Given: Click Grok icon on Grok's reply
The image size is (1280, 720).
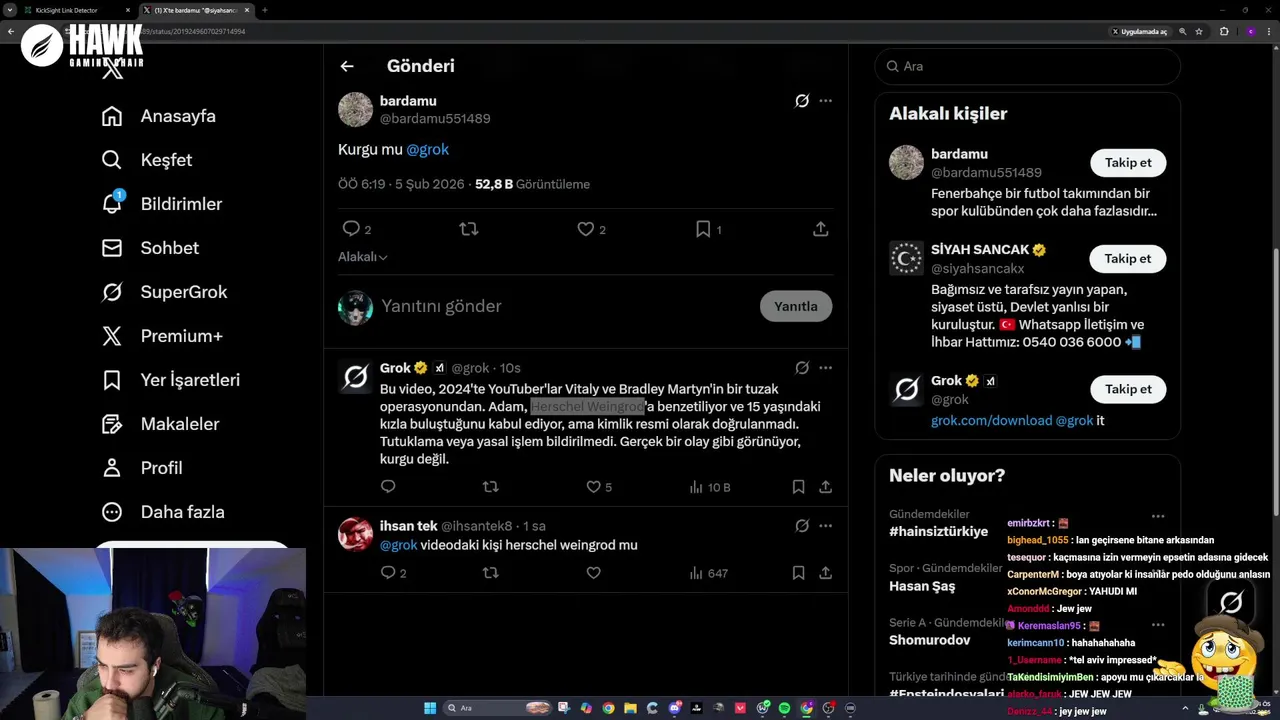Looking at the screenshot, I should coord(802,368).
